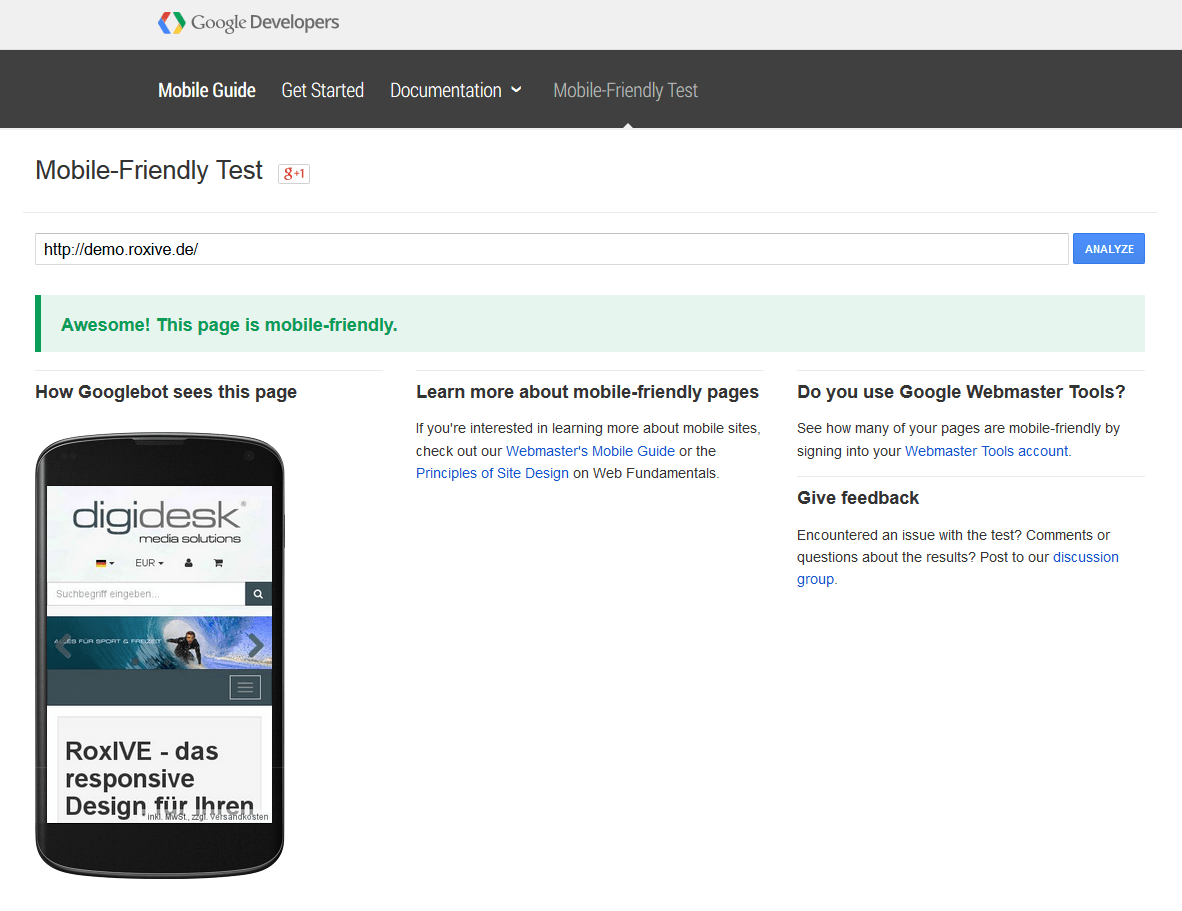Click the URL input field

[x=552, y=249]
